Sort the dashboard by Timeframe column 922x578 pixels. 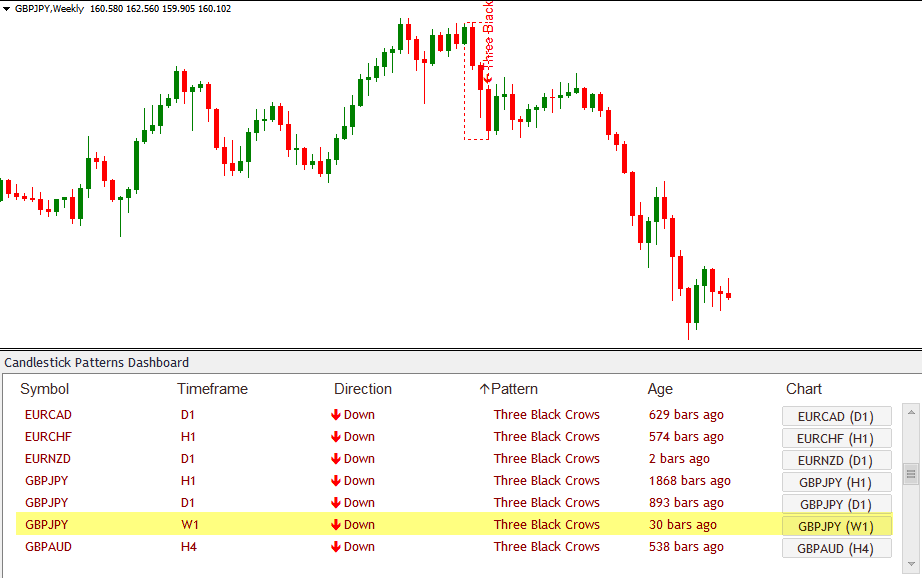tap(212, 389)
